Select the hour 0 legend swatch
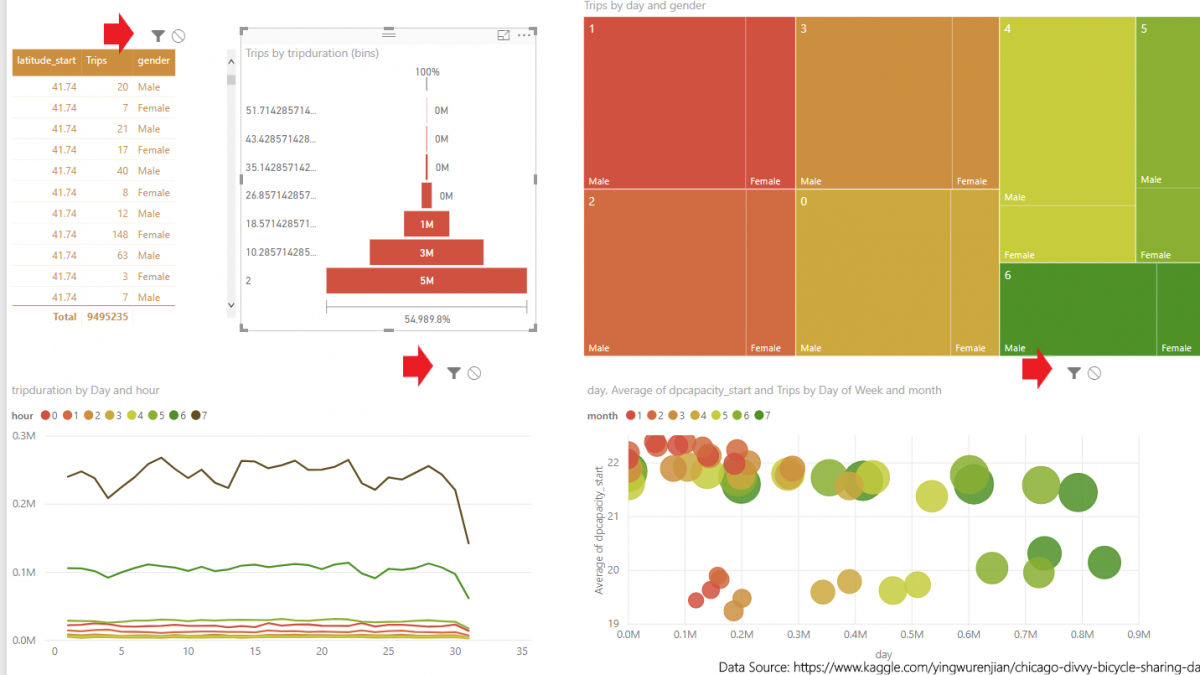The height and width of the screenshot is (675, 1200). [43, 415]
